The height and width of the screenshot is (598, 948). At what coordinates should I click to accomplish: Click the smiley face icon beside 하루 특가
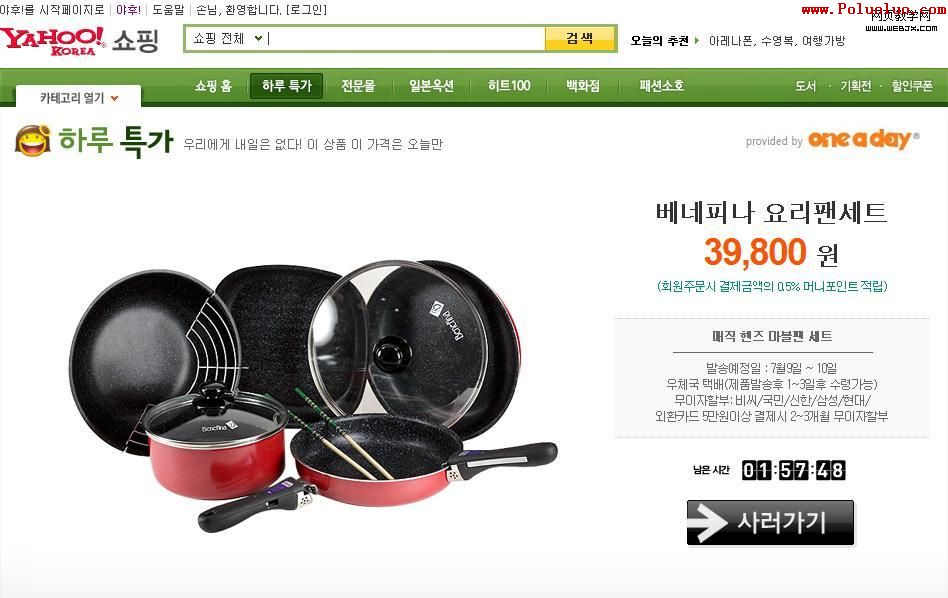pos(32,140)
